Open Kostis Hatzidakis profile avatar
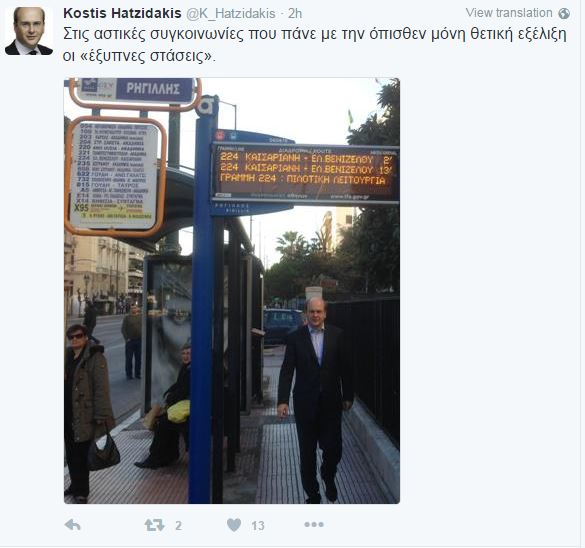The width and height of the screenshot is (585, 548). (29, 31)
